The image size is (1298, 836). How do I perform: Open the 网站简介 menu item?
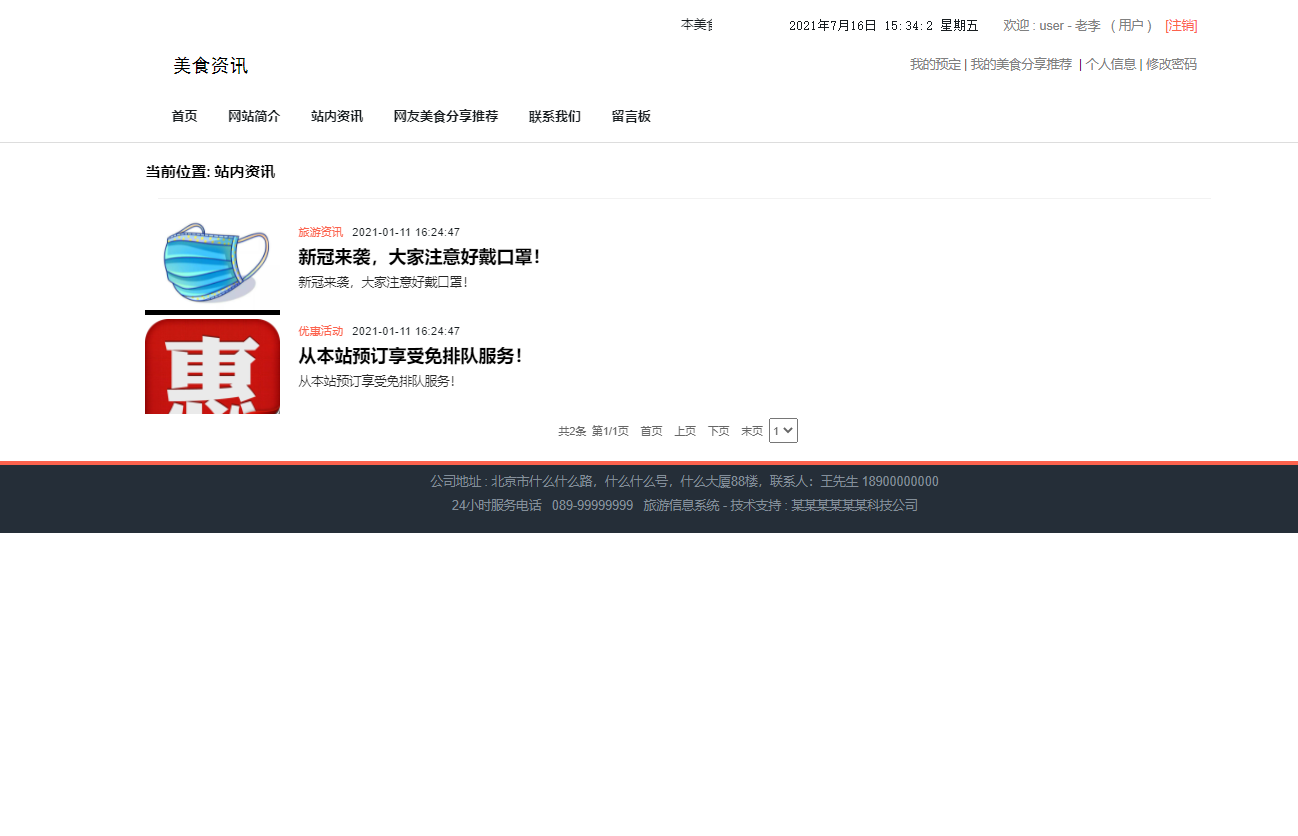point(254,116)
